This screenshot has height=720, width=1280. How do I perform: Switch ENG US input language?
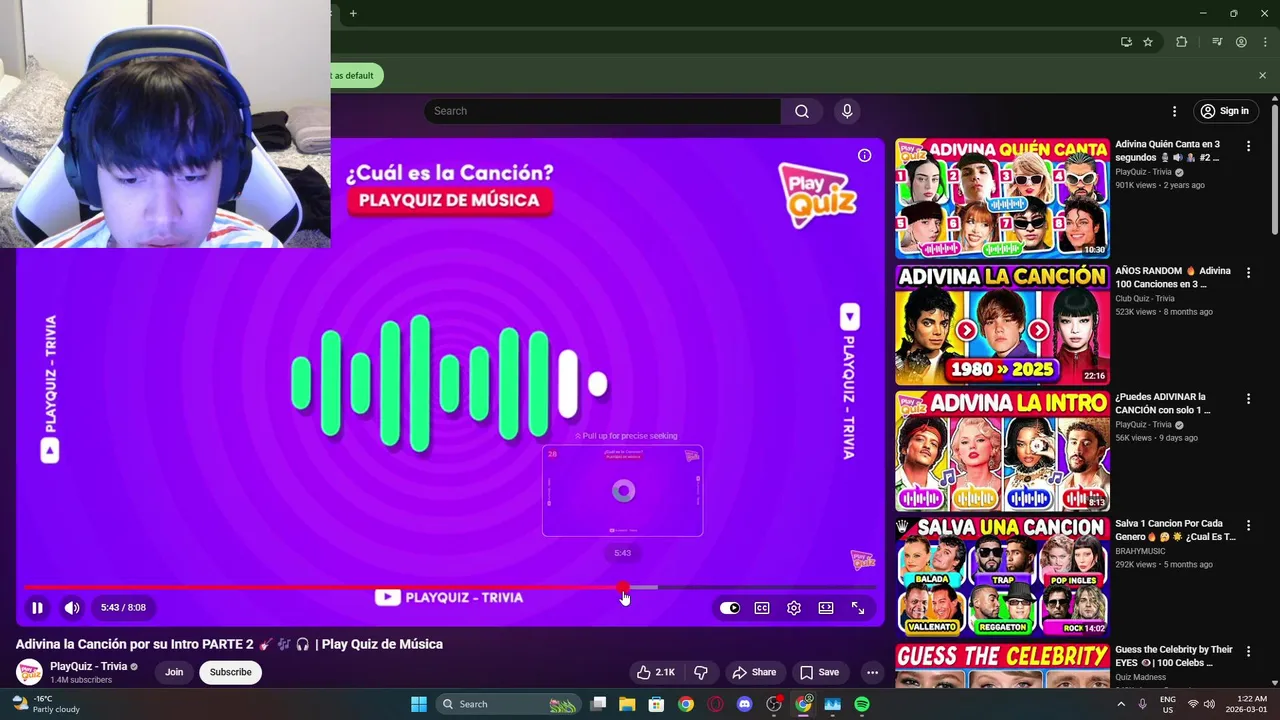pyautogui.click(x=1167, y=704)
